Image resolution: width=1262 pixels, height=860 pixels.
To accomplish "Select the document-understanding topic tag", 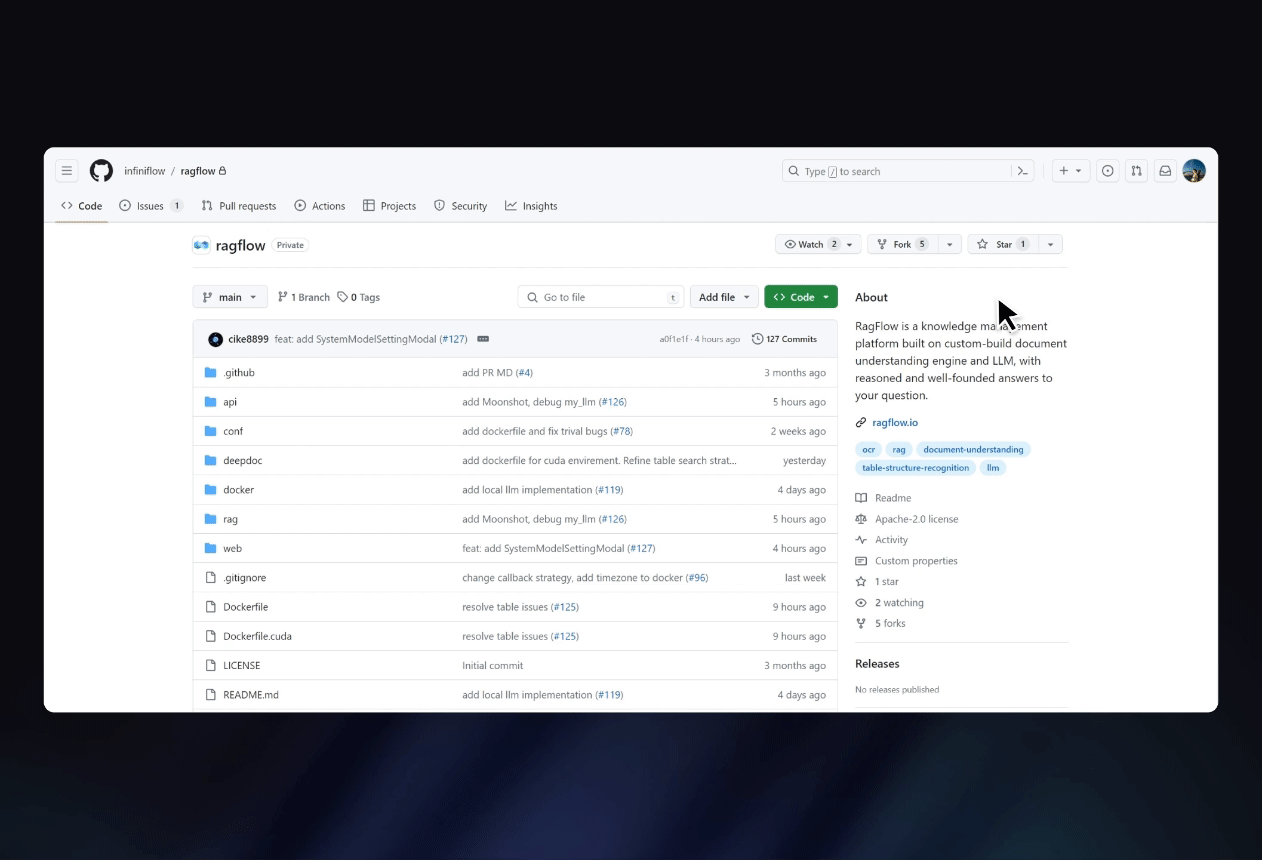I will point(972,450).
